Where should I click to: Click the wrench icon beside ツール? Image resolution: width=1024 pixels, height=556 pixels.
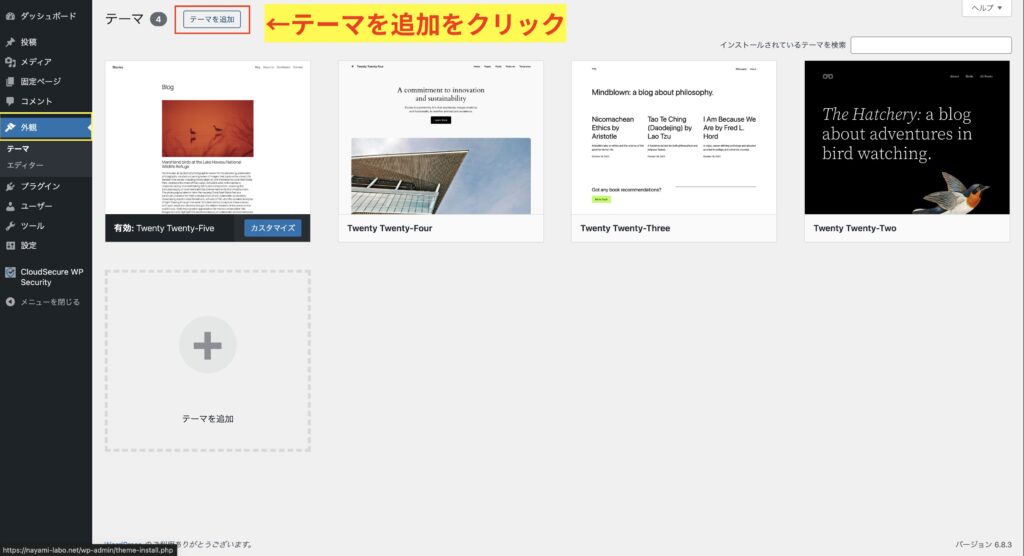click(x=10, y=226)
